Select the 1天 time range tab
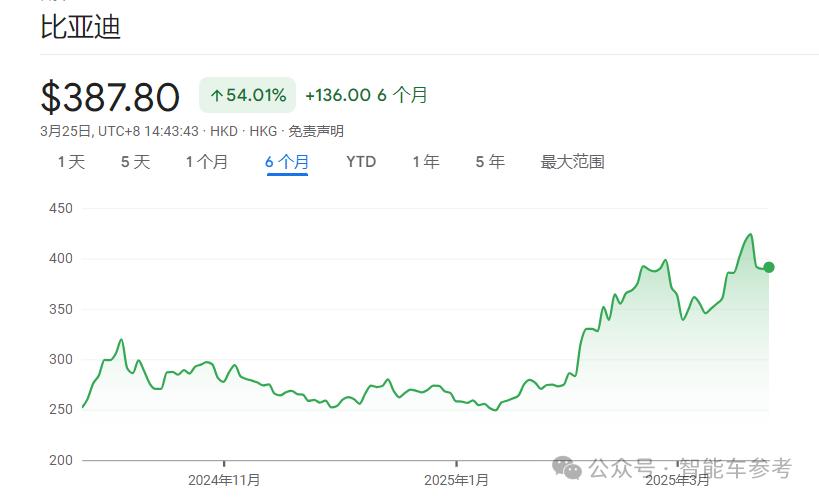819x501 pixels. (x=71, y=162)
